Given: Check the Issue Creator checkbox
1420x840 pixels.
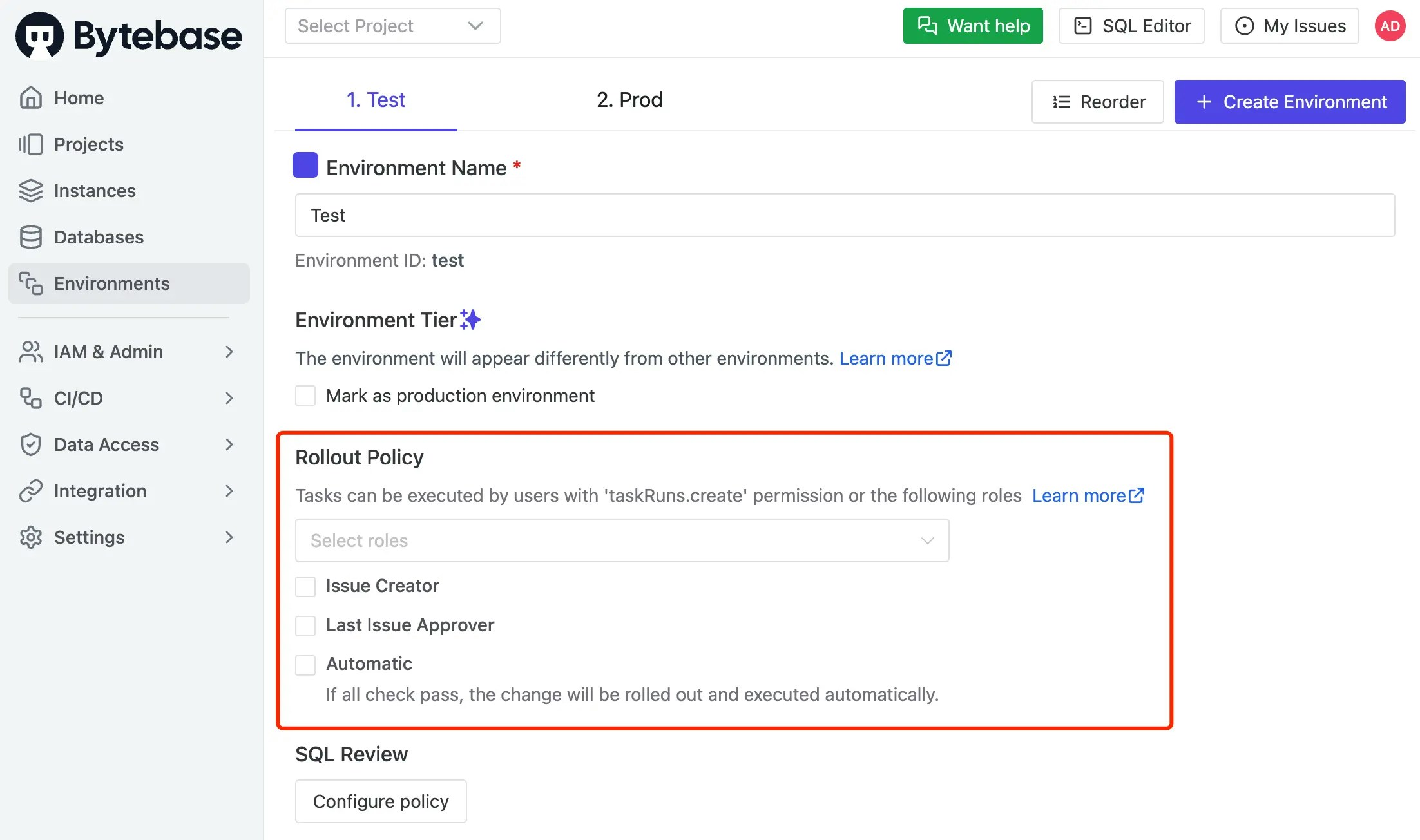Looking at the screenshot, I should (x=305, y=586).
